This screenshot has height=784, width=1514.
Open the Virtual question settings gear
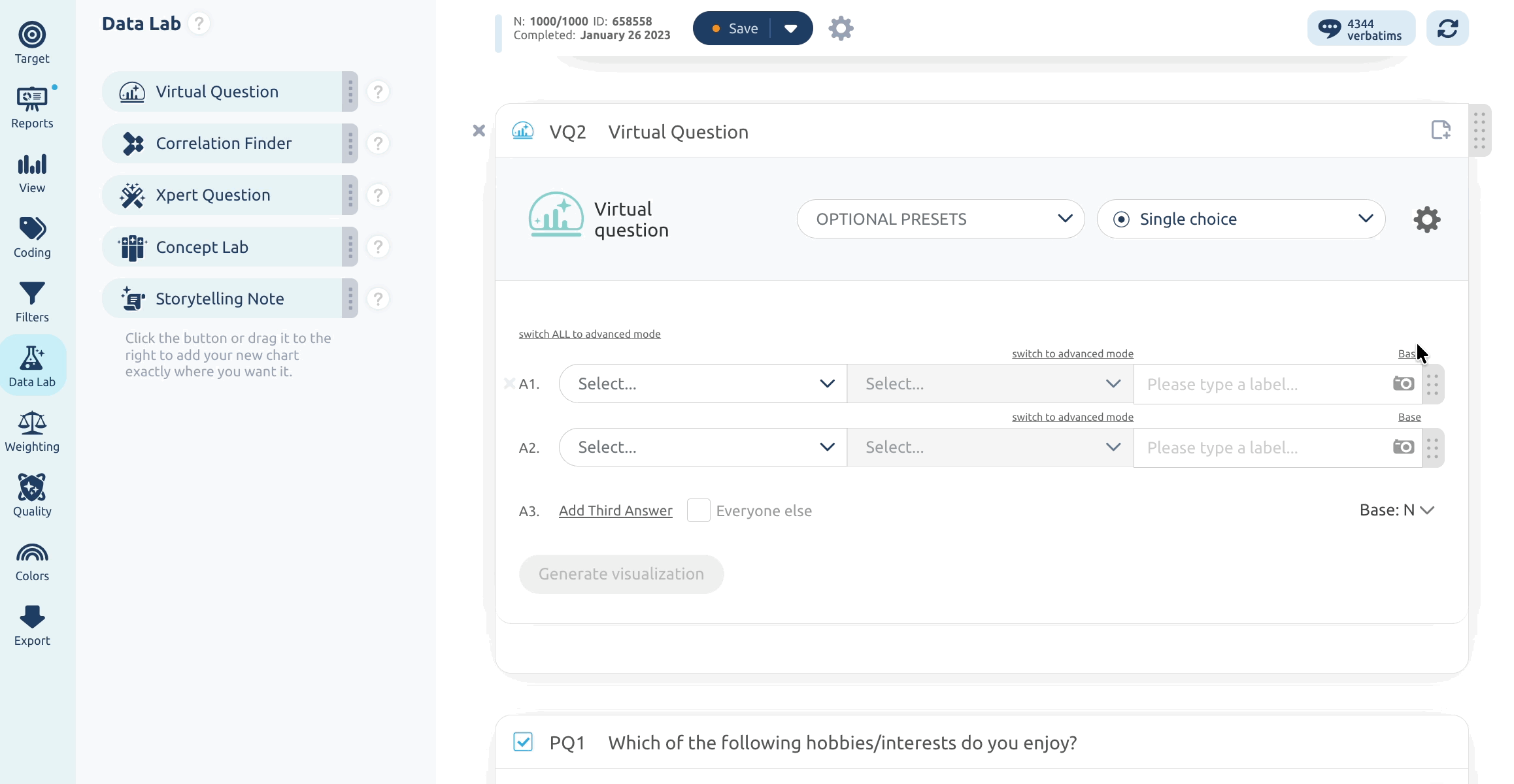[1427, 220]
